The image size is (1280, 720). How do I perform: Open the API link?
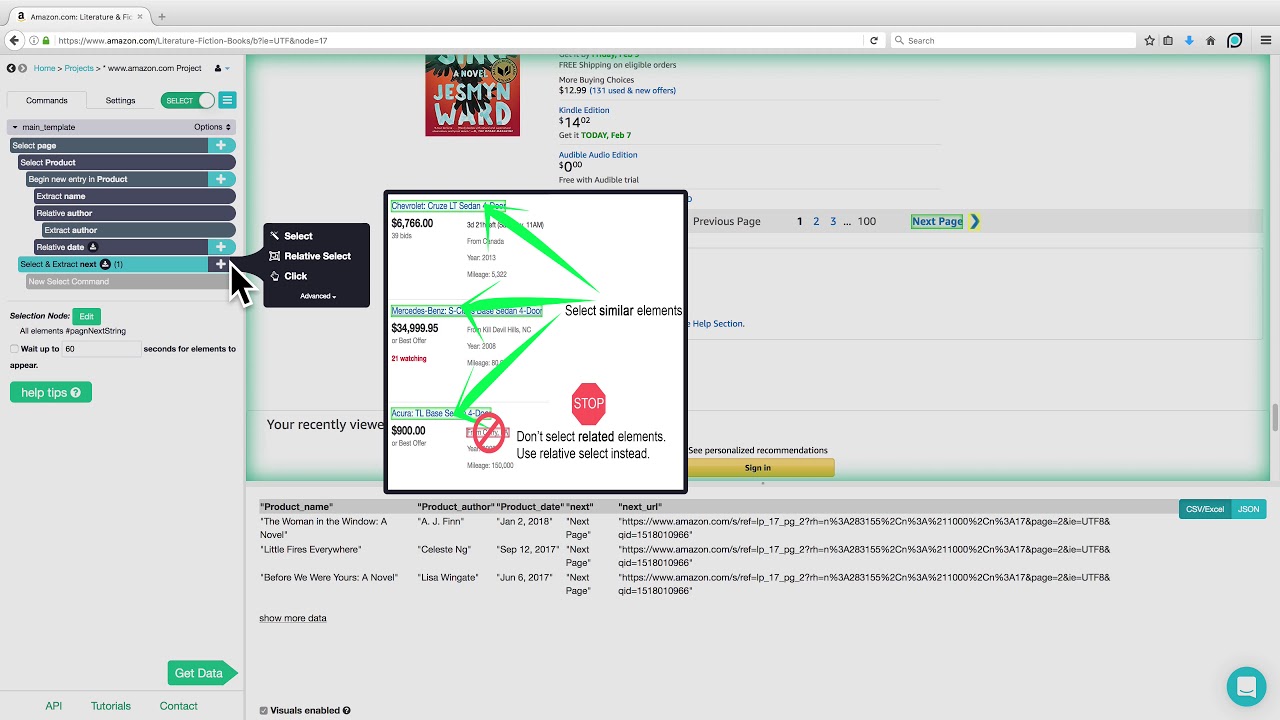click(x=54, y=706)
